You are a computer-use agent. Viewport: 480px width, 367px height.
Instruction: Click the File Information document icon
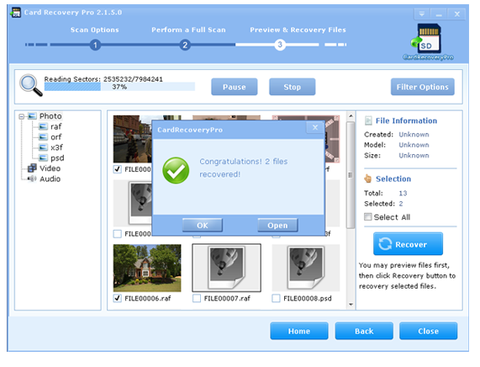(368, 121)
